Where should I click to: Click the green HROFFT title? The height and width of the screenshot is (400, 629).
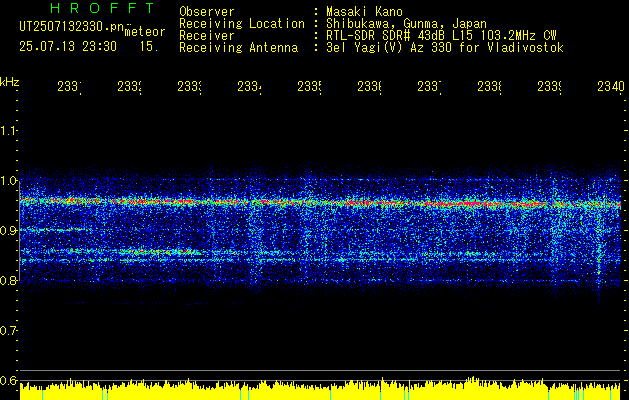coord(102,8)
